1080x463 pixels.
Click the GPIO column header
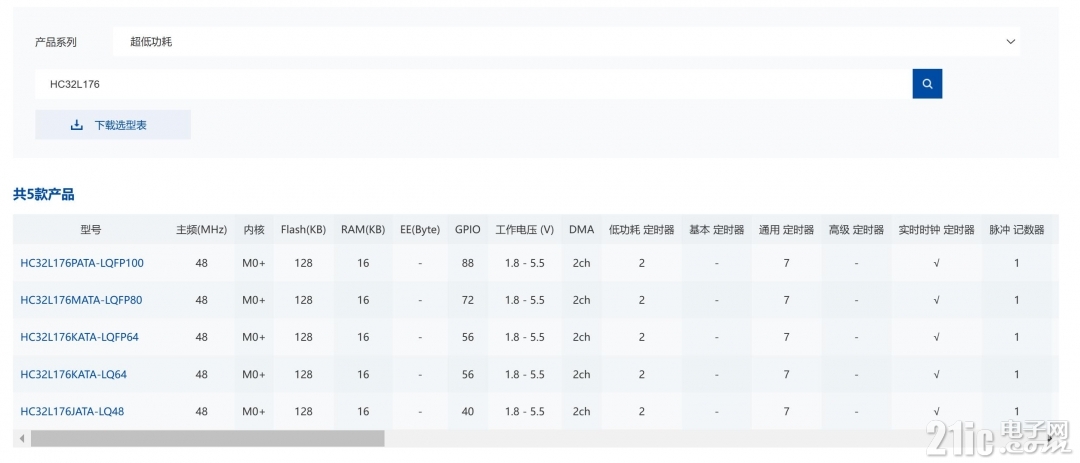coord(468,230)
